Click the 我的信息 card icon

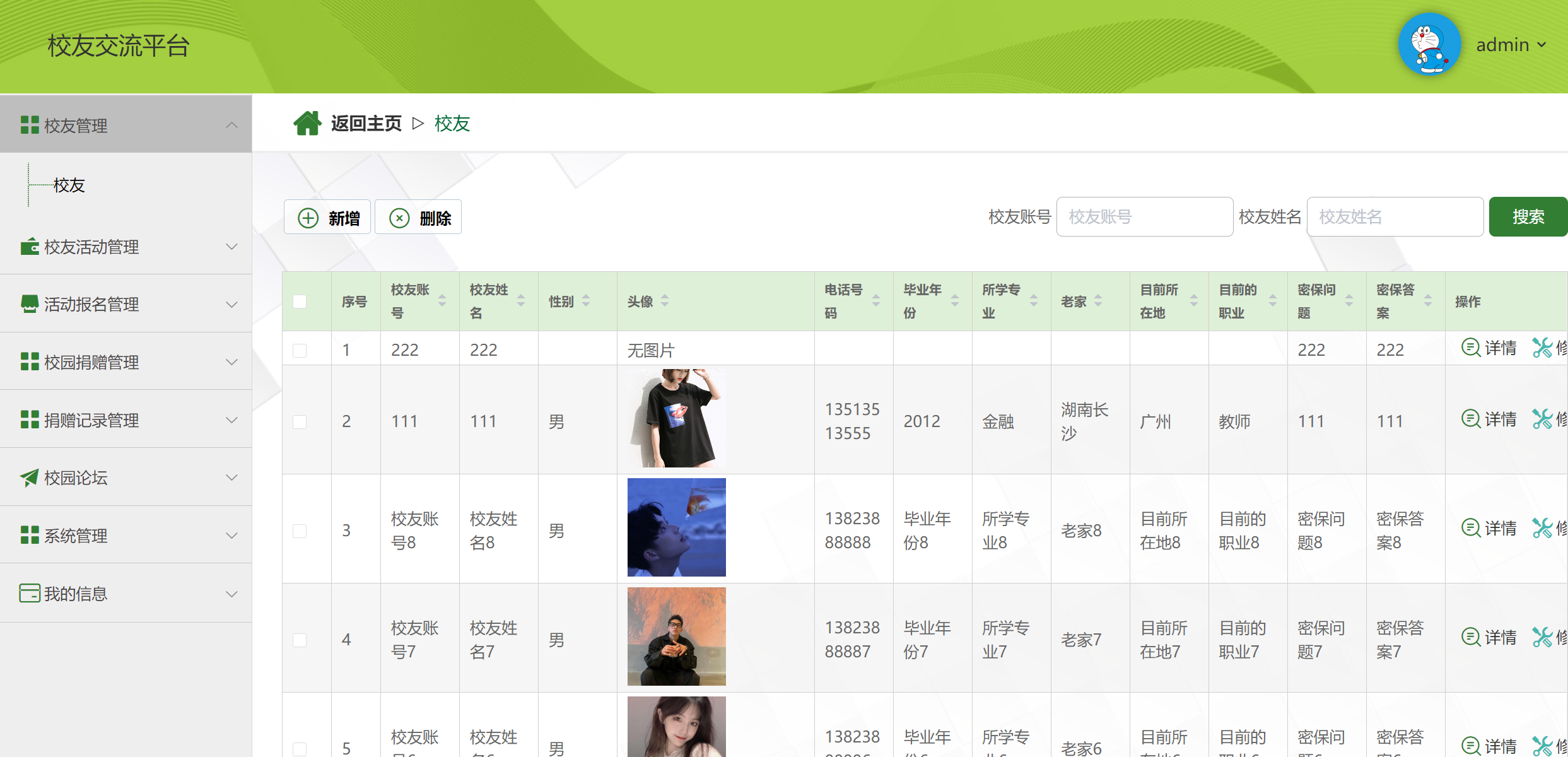tap(29, 594)
